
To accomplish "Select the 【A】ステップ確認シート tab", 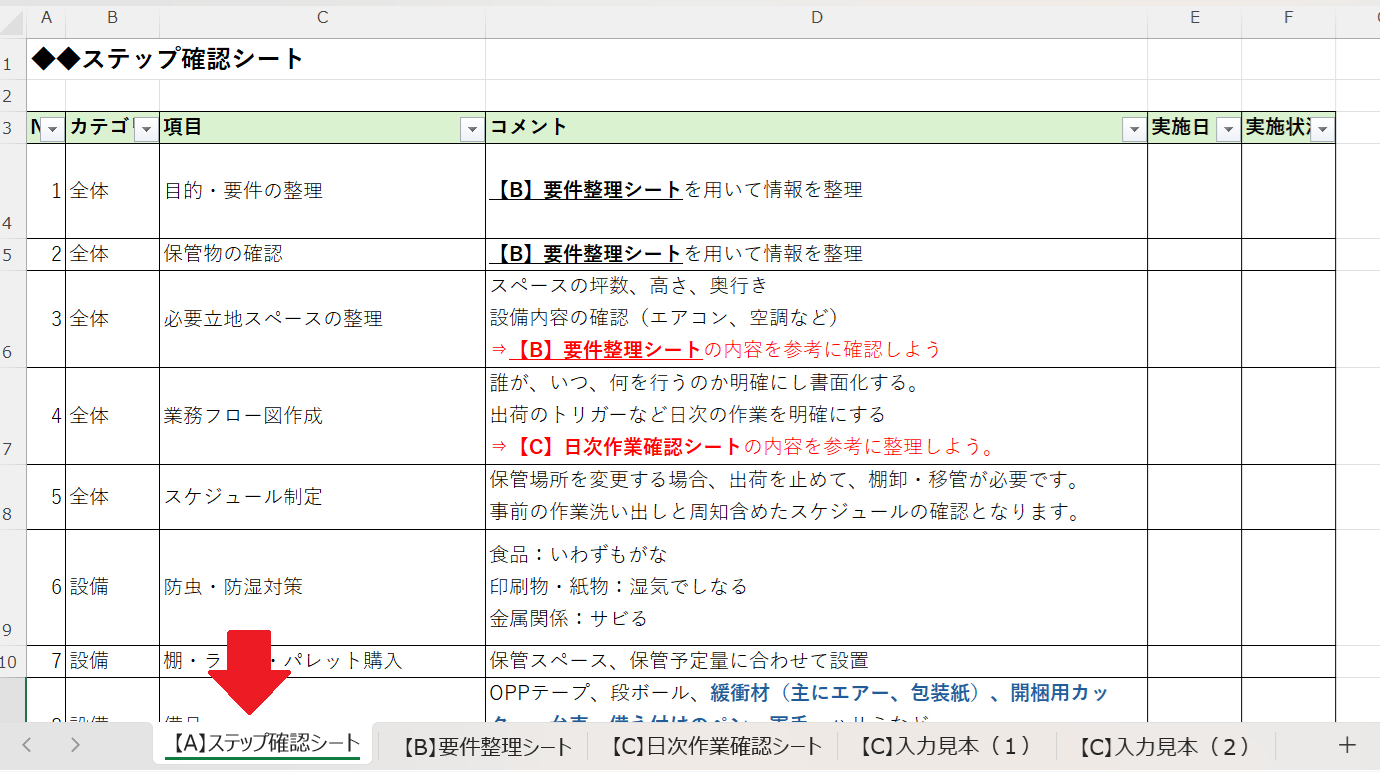I will [262, 744].
